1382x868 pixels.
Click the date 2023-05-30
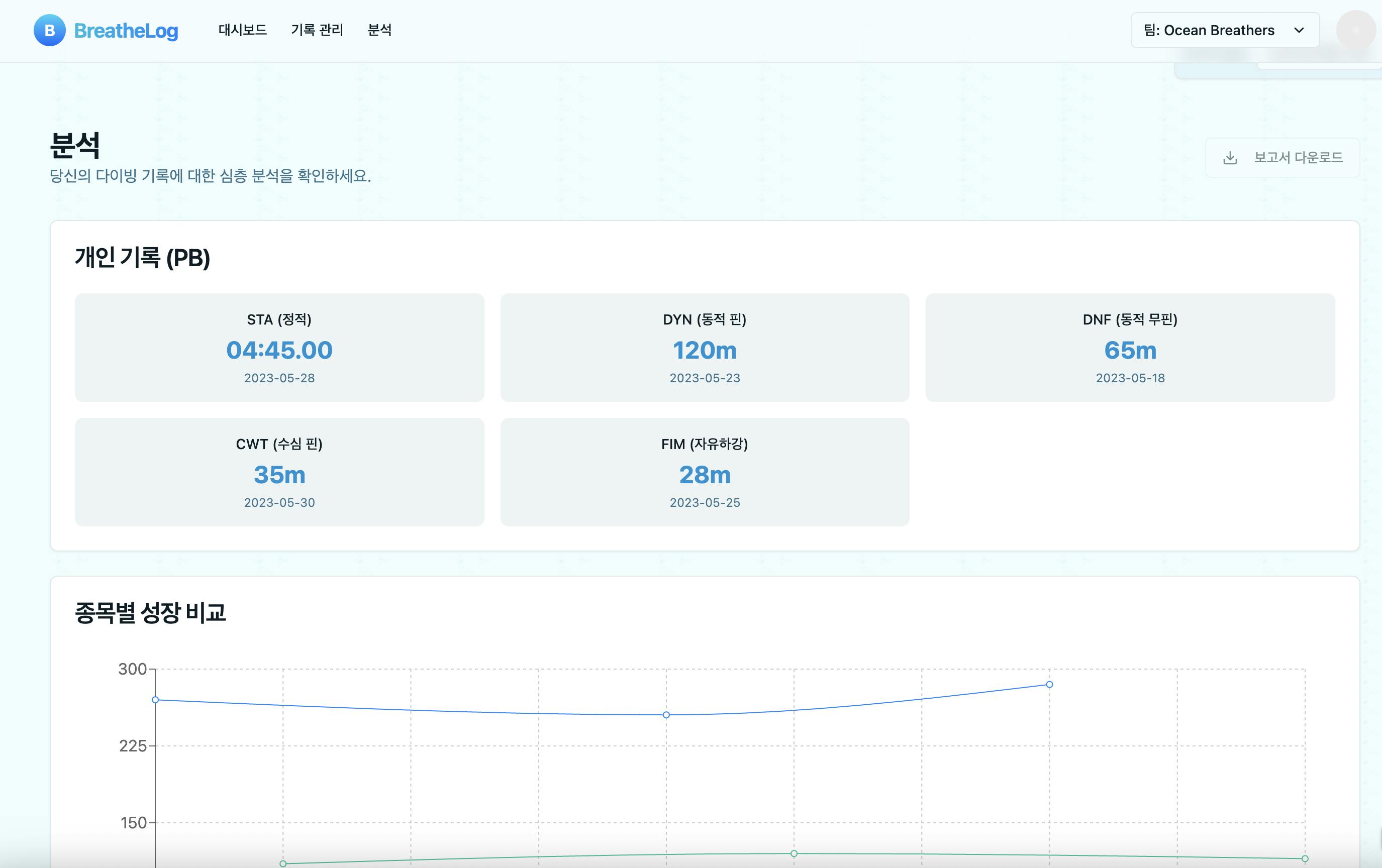(x=279, y=502)
